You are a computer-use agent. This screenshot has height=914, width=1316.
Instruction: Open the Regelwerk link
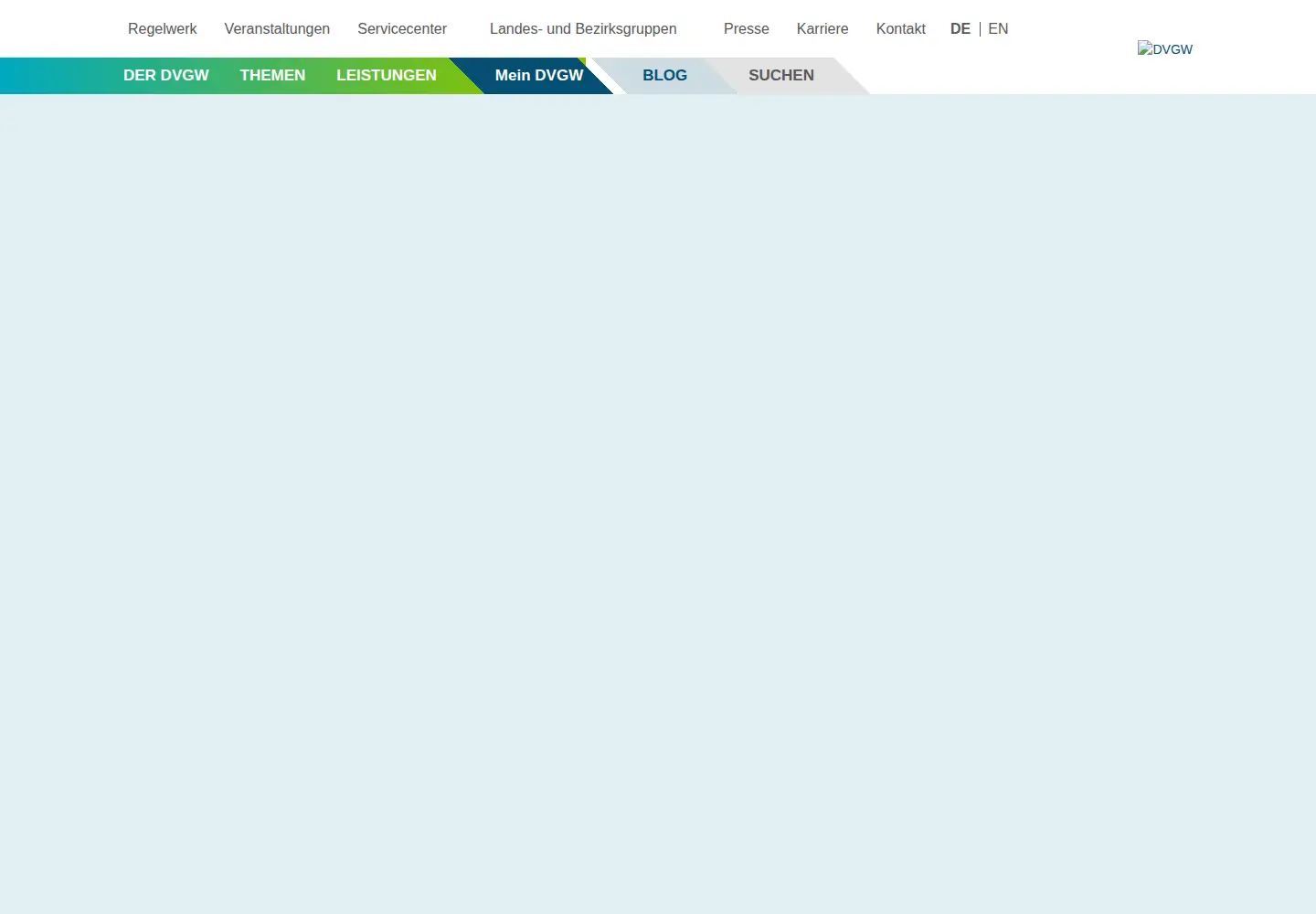[162, 29]
